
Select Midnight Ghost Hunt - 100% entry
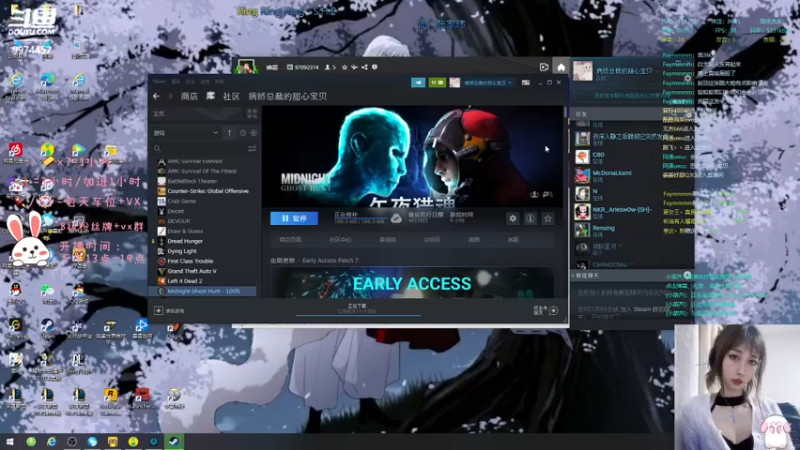204,291
